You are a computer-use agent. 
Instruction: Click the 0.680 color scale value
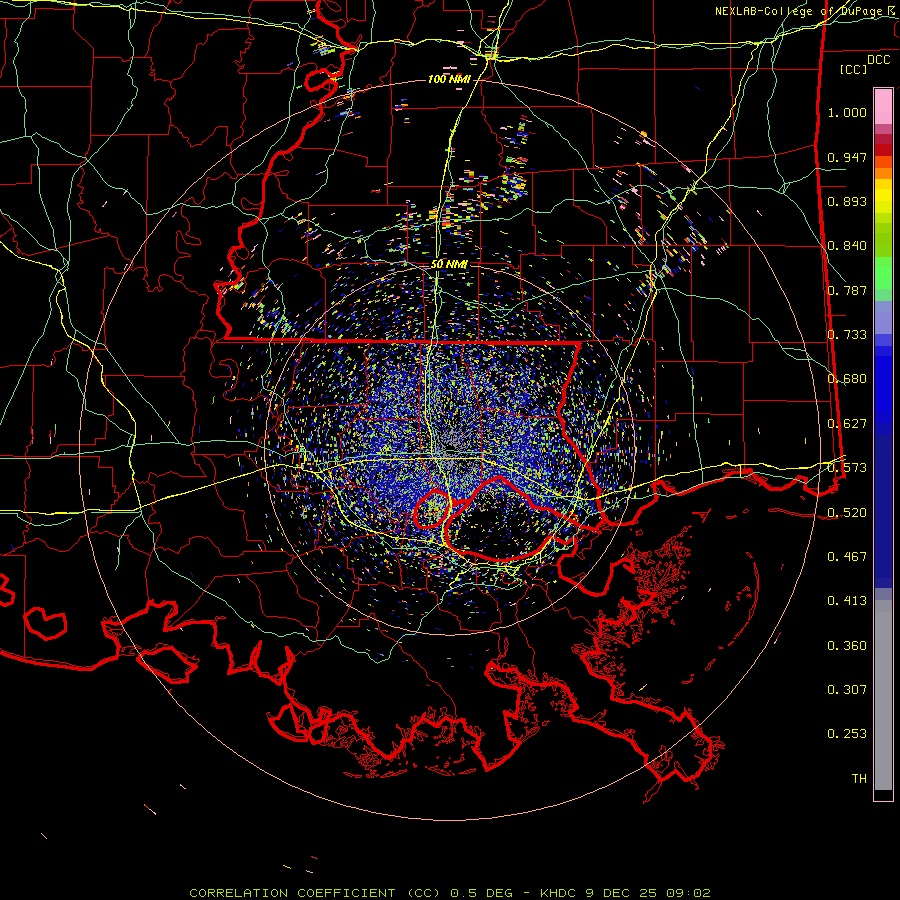point(847,379)
